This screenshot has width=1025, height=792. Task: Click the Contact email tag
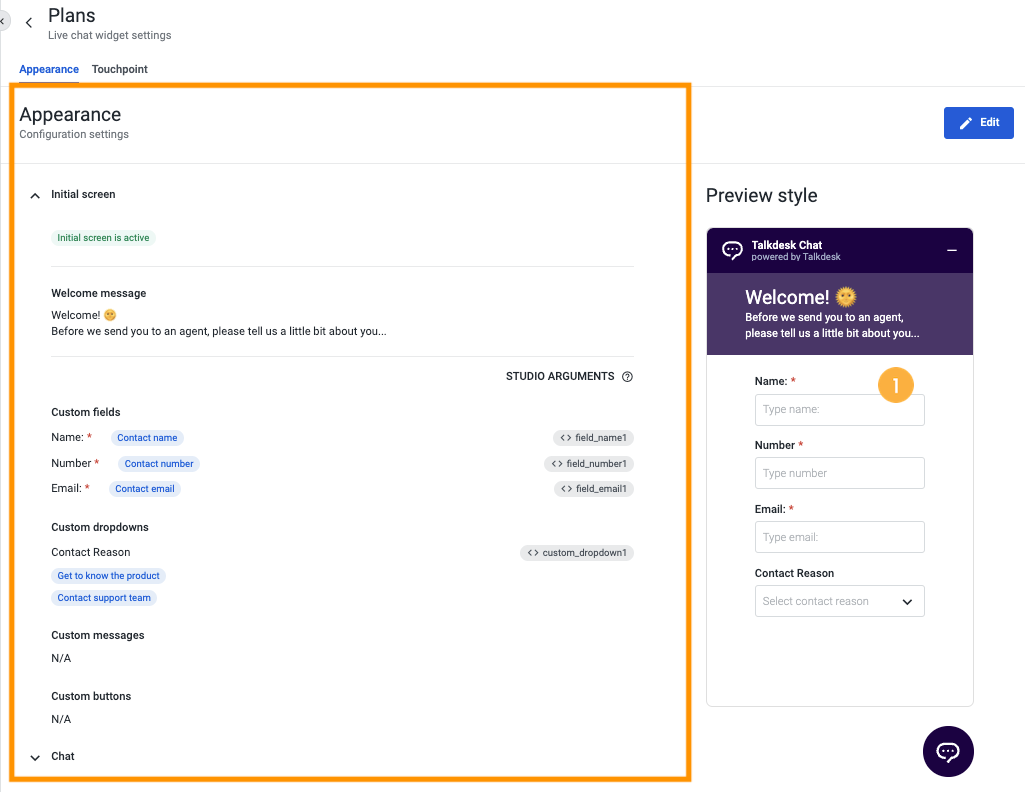pyautogui.click(x=144, y=489)
